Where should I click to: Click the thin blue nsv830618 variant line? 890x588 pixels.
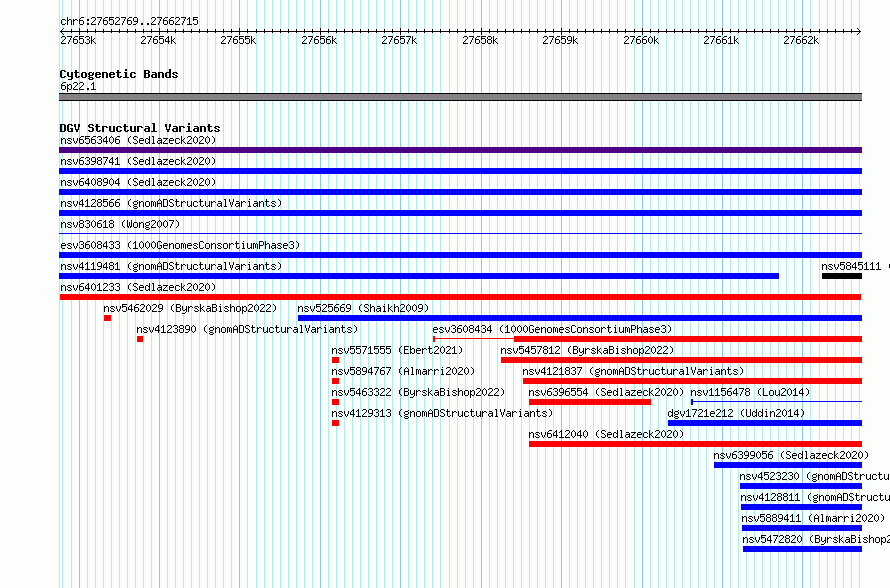click(x=460, y=233)
